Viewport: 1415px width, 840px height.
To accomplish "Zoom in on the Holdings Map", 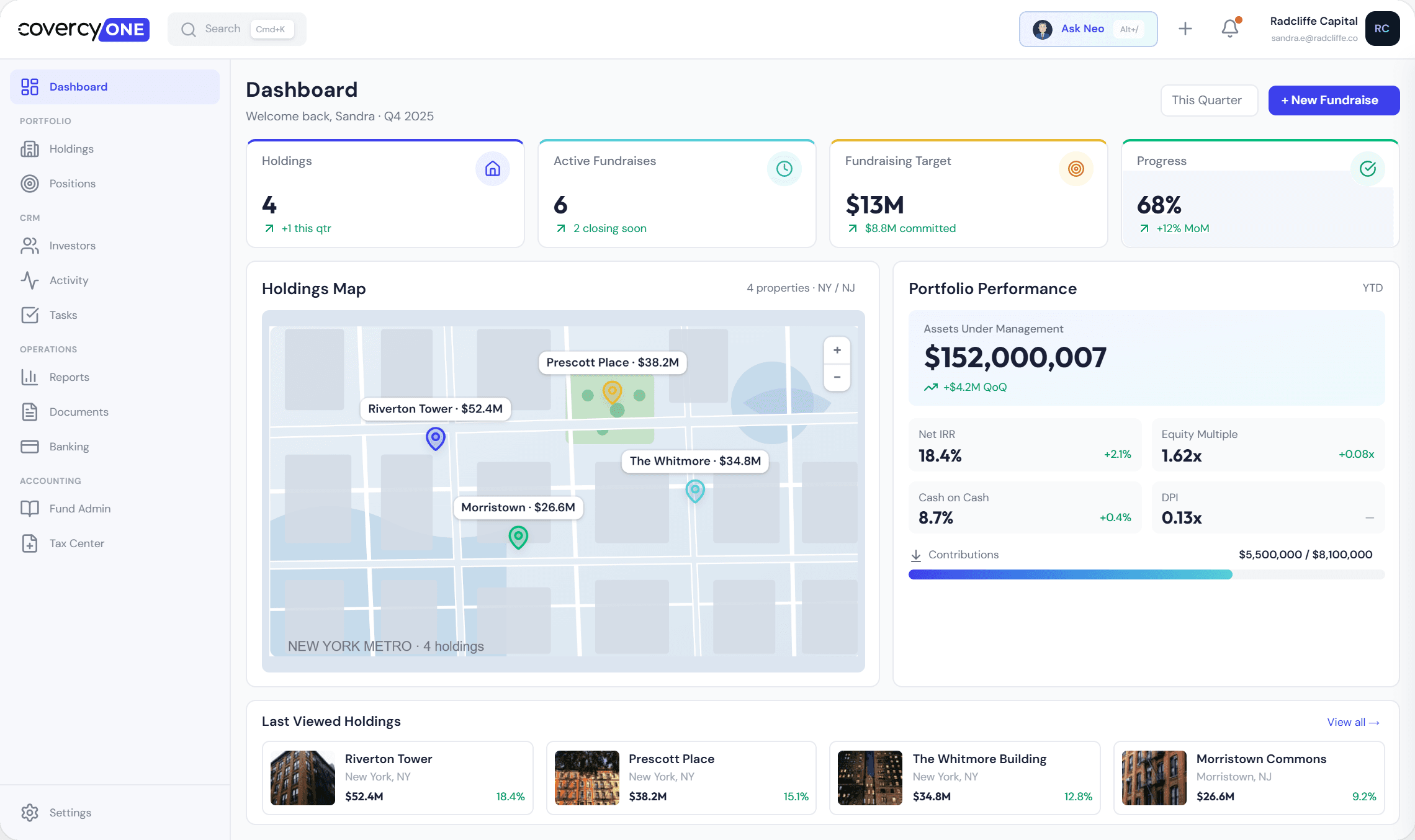I will [x=837, y=350].
